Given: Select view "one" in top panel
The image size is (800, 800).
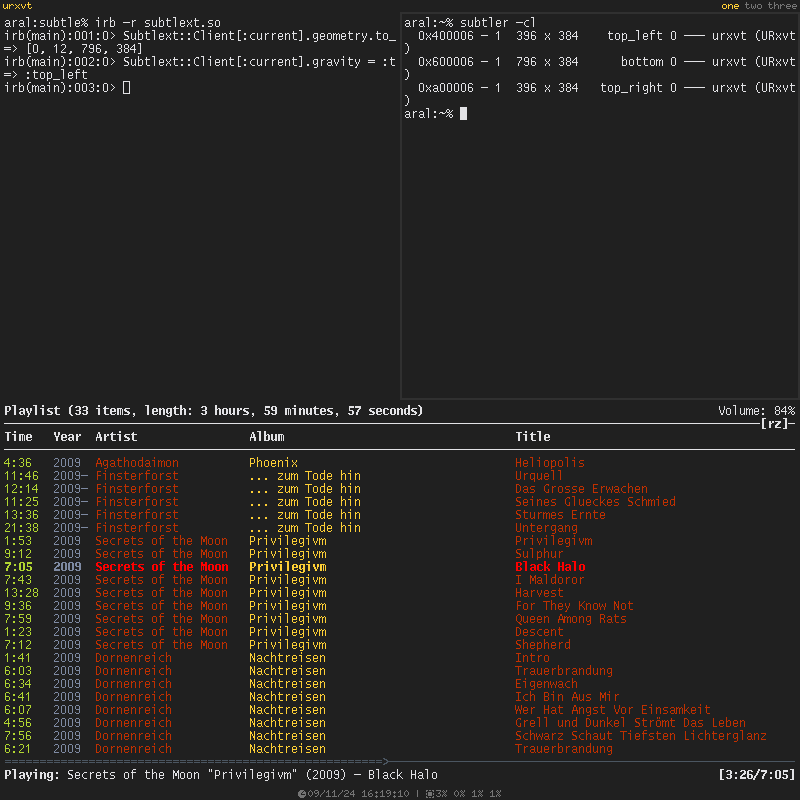Looking at the screenshot, I should 730,6.
